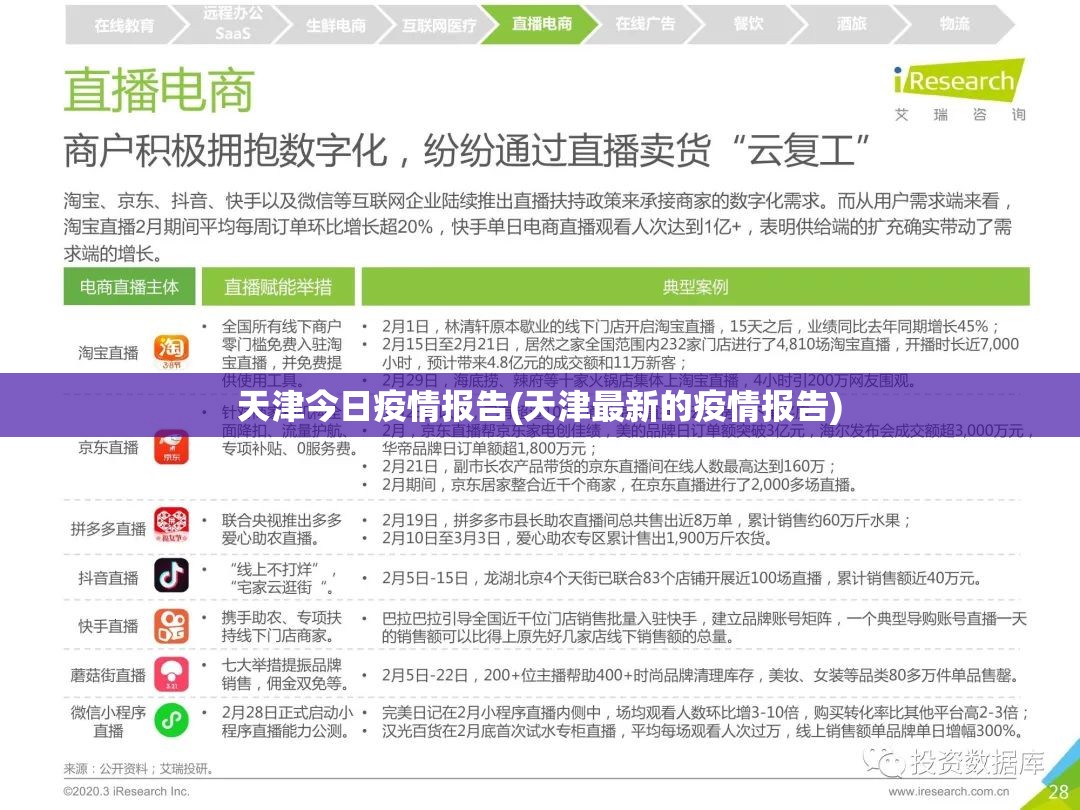Image resolution: width=1080 pixels, height=810 pixels.
Task: Click the 快手直播 row label
Action: (x=108, y=626)
